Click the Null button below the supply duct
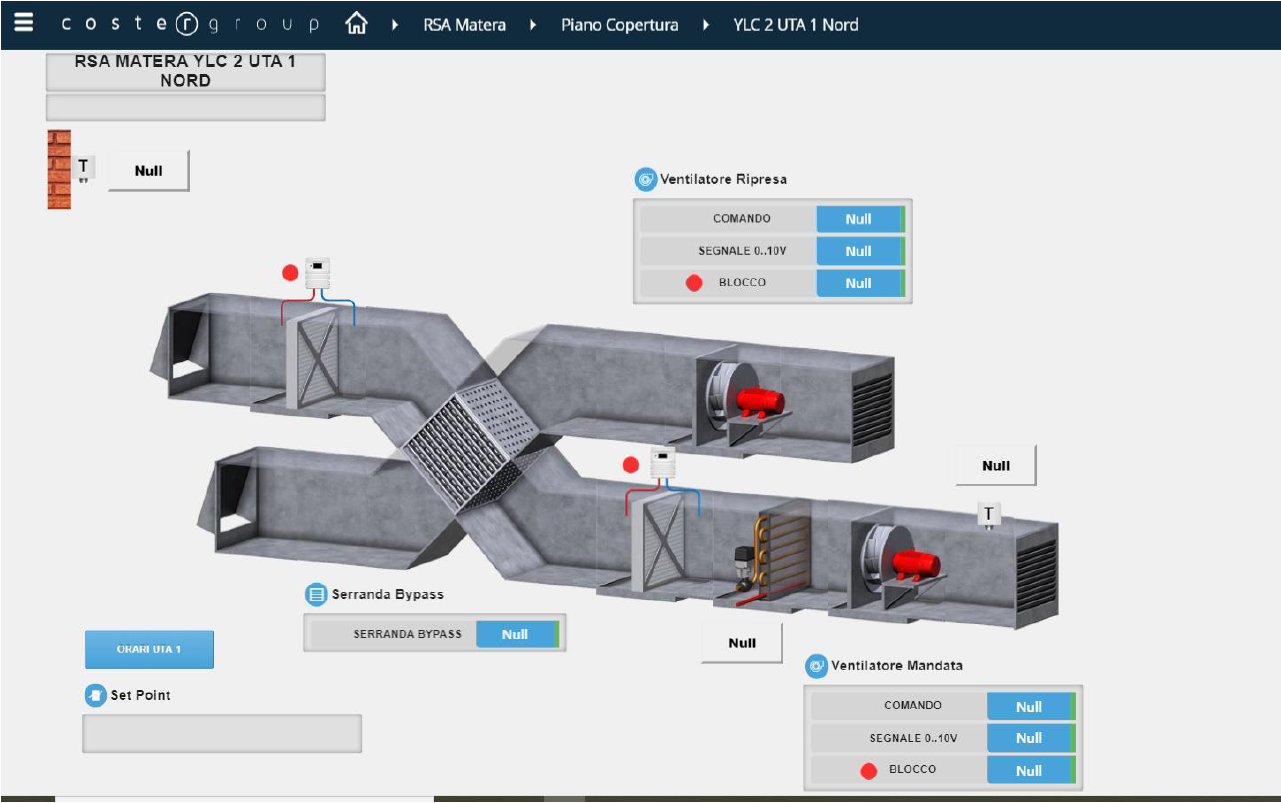The width and height of the screenshot is (1281, 803). [x=741, y=641]
